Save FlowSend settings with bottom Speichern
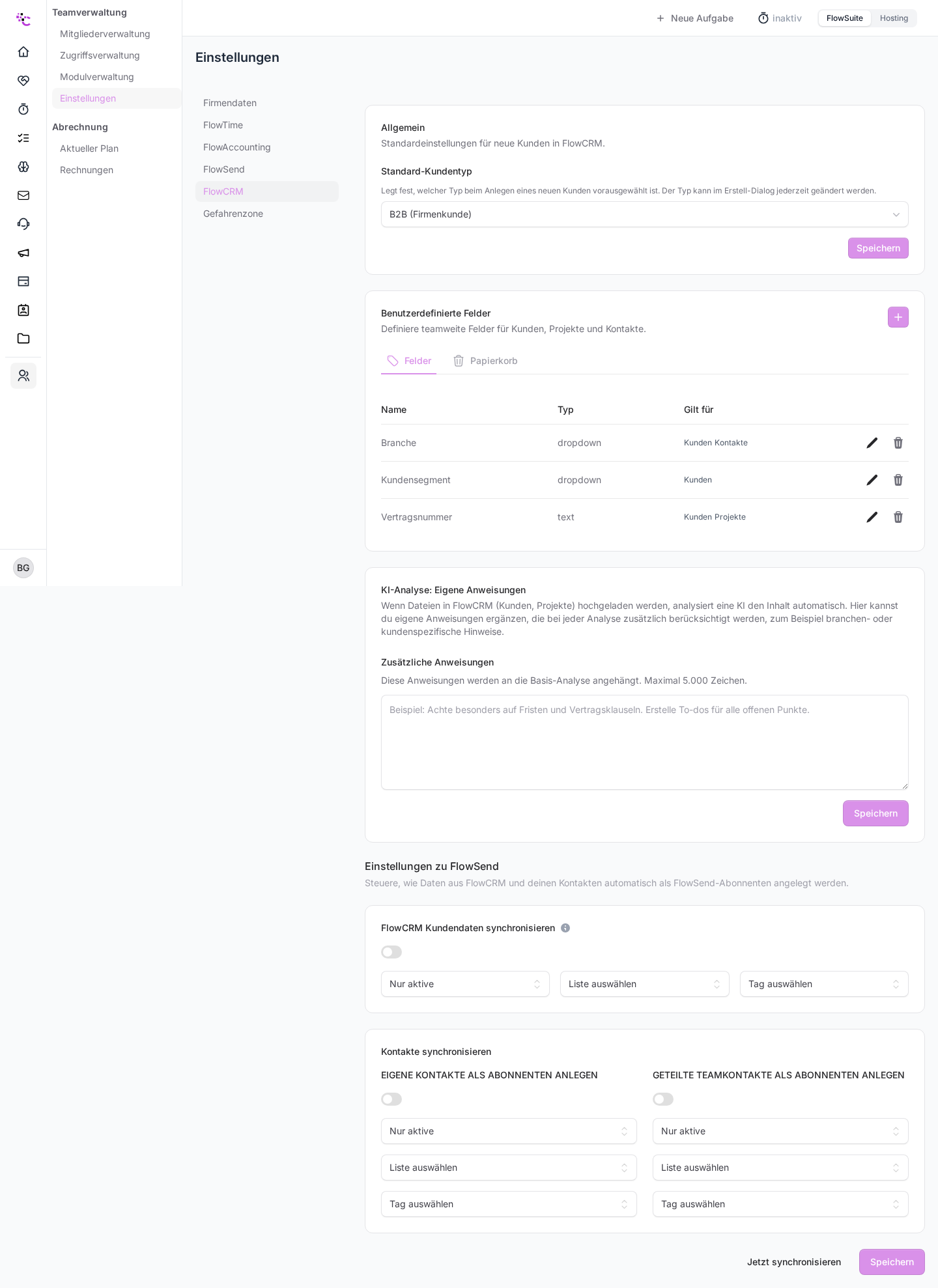The height and width of the screenshot is (1288, 938). [x=892, y=1262]
